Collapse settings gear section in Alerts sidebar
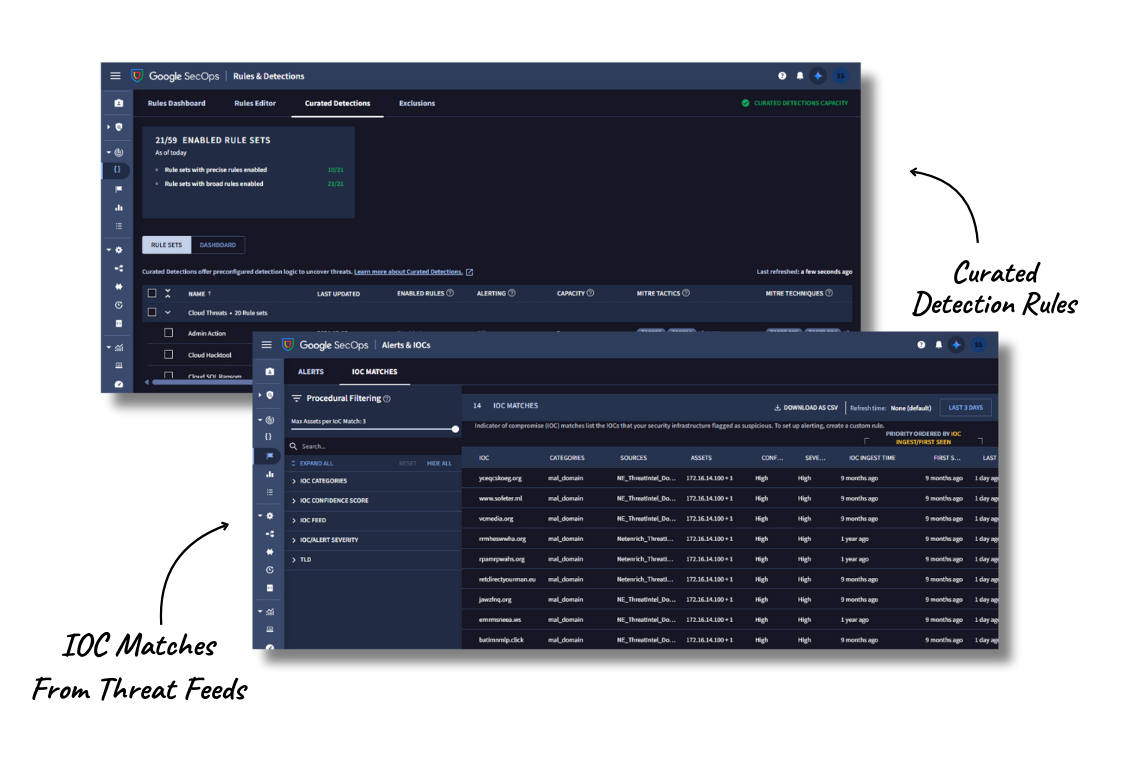The image size is (1125, 776). point(260,516)
